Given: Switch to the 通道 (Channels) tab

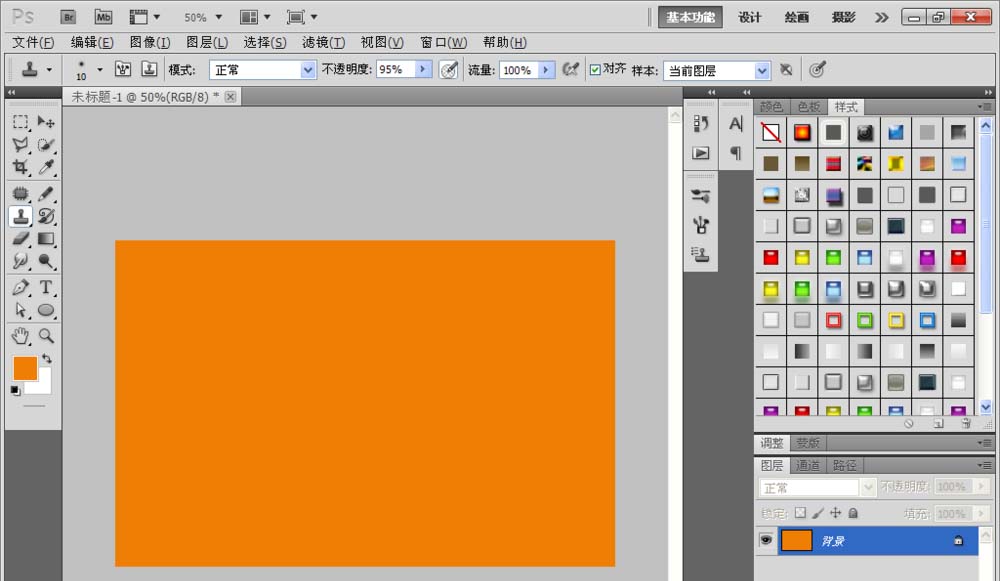Looking at the screenshot, I should (808, 466).
